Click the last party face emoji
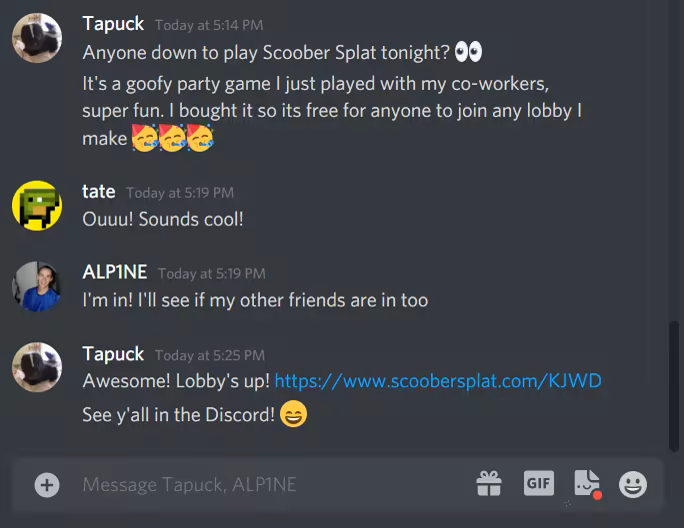 (x=200, y=138)
